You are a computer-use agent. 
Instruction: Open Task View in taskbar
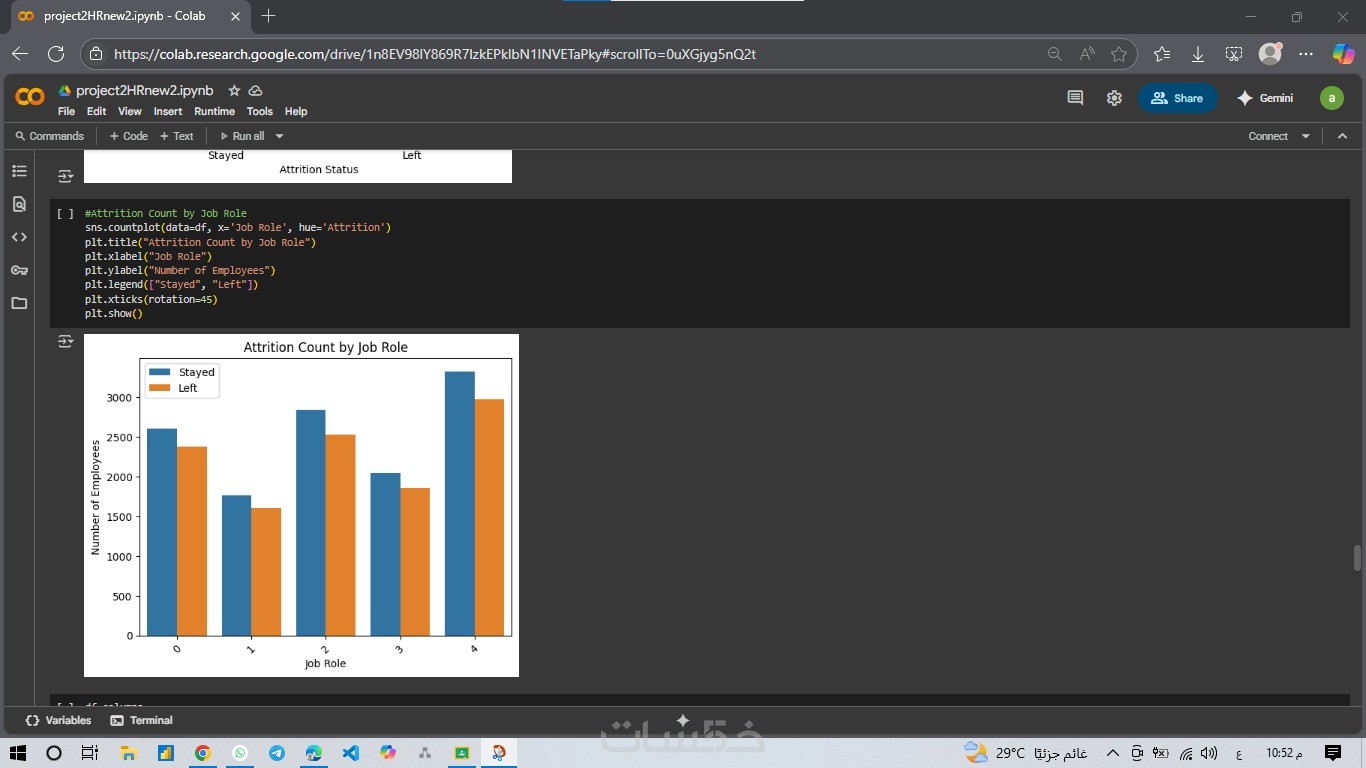tap(89, 753)
